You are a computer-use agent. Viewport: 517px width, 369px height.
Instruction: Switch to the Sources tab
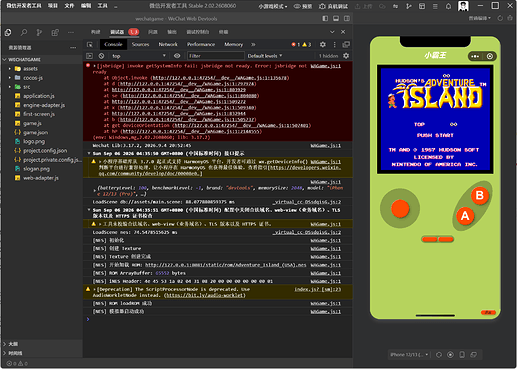click(140, 44)
